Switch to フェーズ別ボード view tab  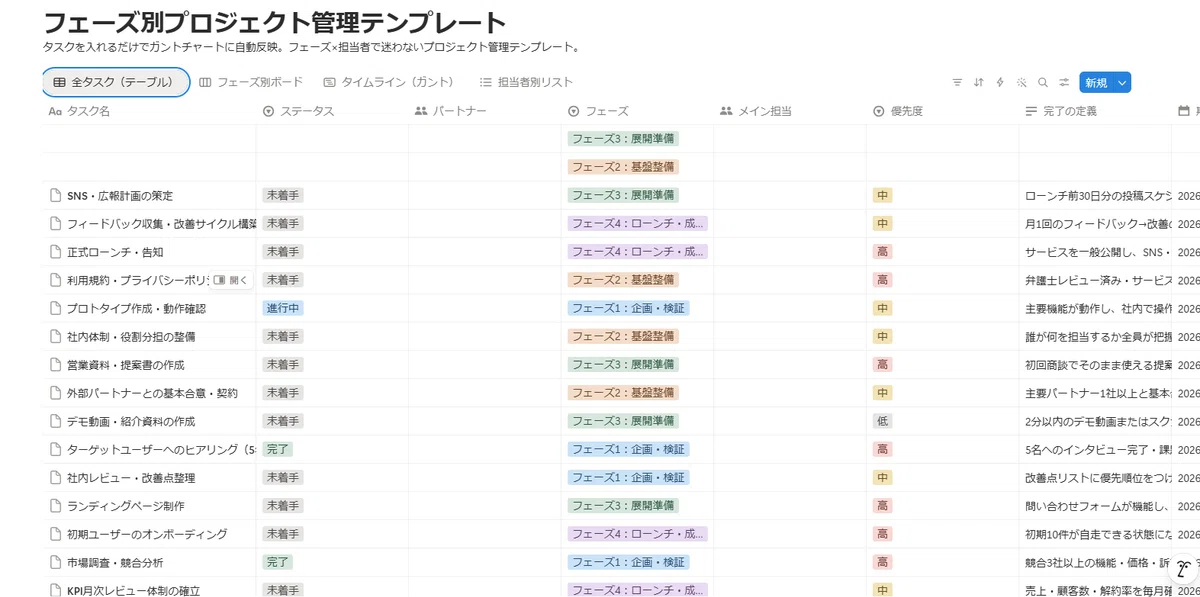[x=251, y=82]
